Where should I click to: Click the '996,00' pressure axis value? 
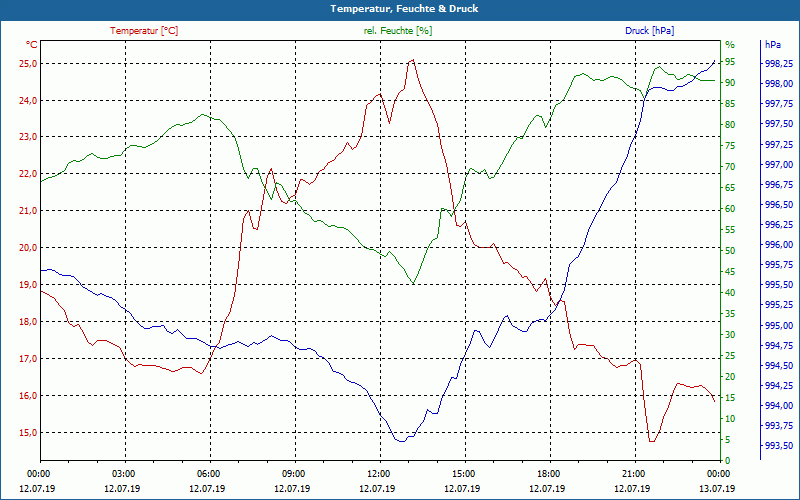(779, 245)
